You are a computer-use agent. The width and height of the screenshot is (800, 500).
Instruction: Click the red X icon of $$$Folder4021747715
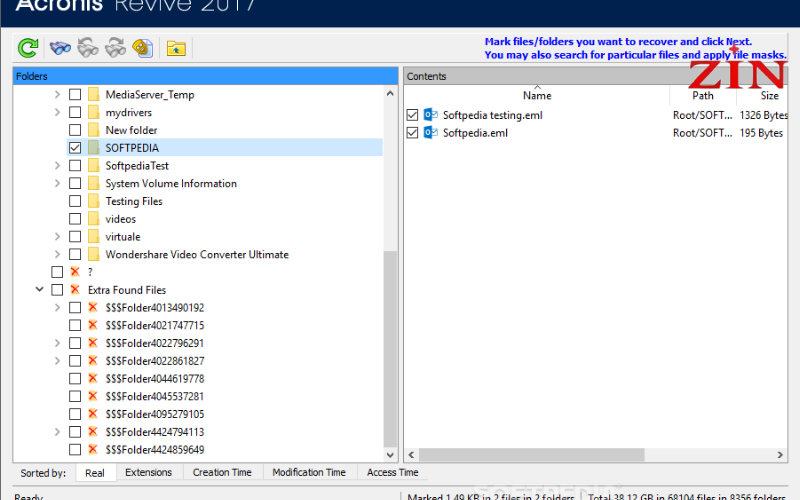92,324
